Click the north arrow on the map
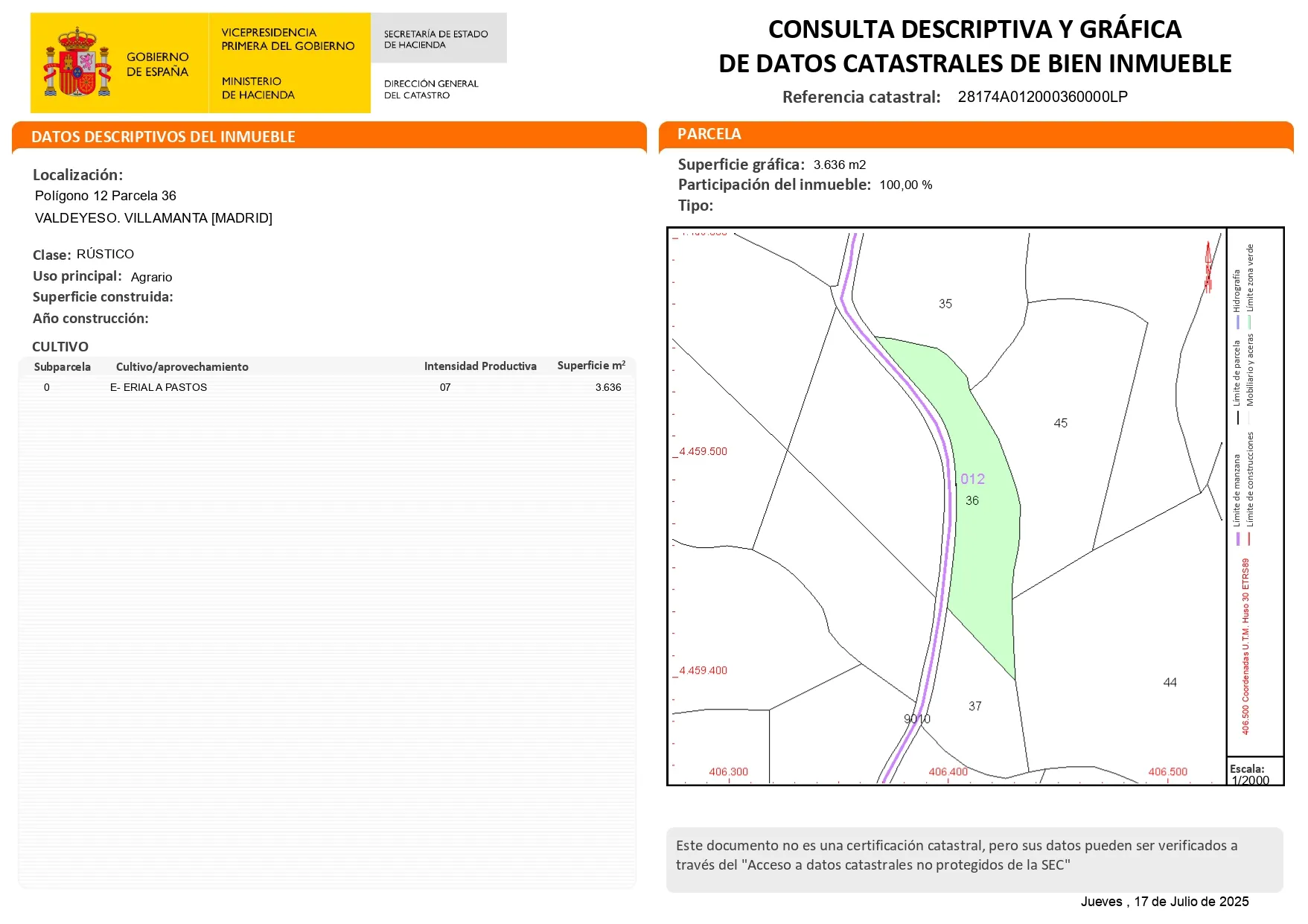Viewport: 1308px width, 924px height. [x=1208, y=267]
